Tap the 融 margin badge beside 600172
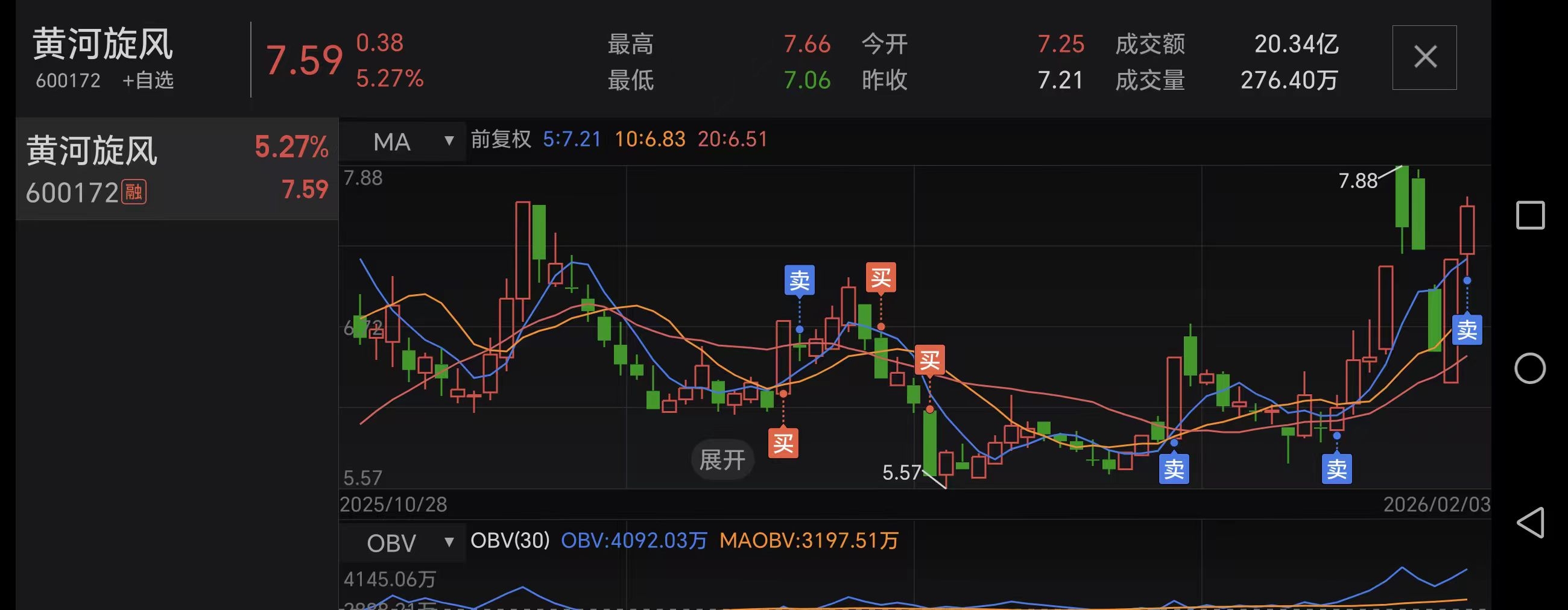This screenshot has width=1568, height=610. point(134,192)
